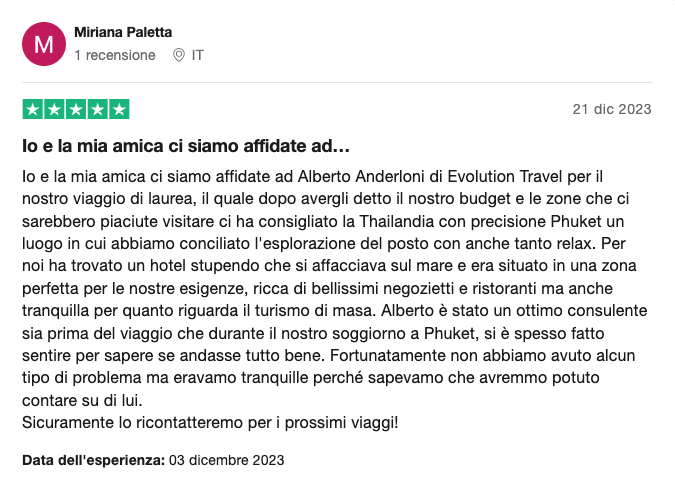Open the Miriana Paletta reviewer profile
This screenshot has width=675, height=482.
[123, 32]
